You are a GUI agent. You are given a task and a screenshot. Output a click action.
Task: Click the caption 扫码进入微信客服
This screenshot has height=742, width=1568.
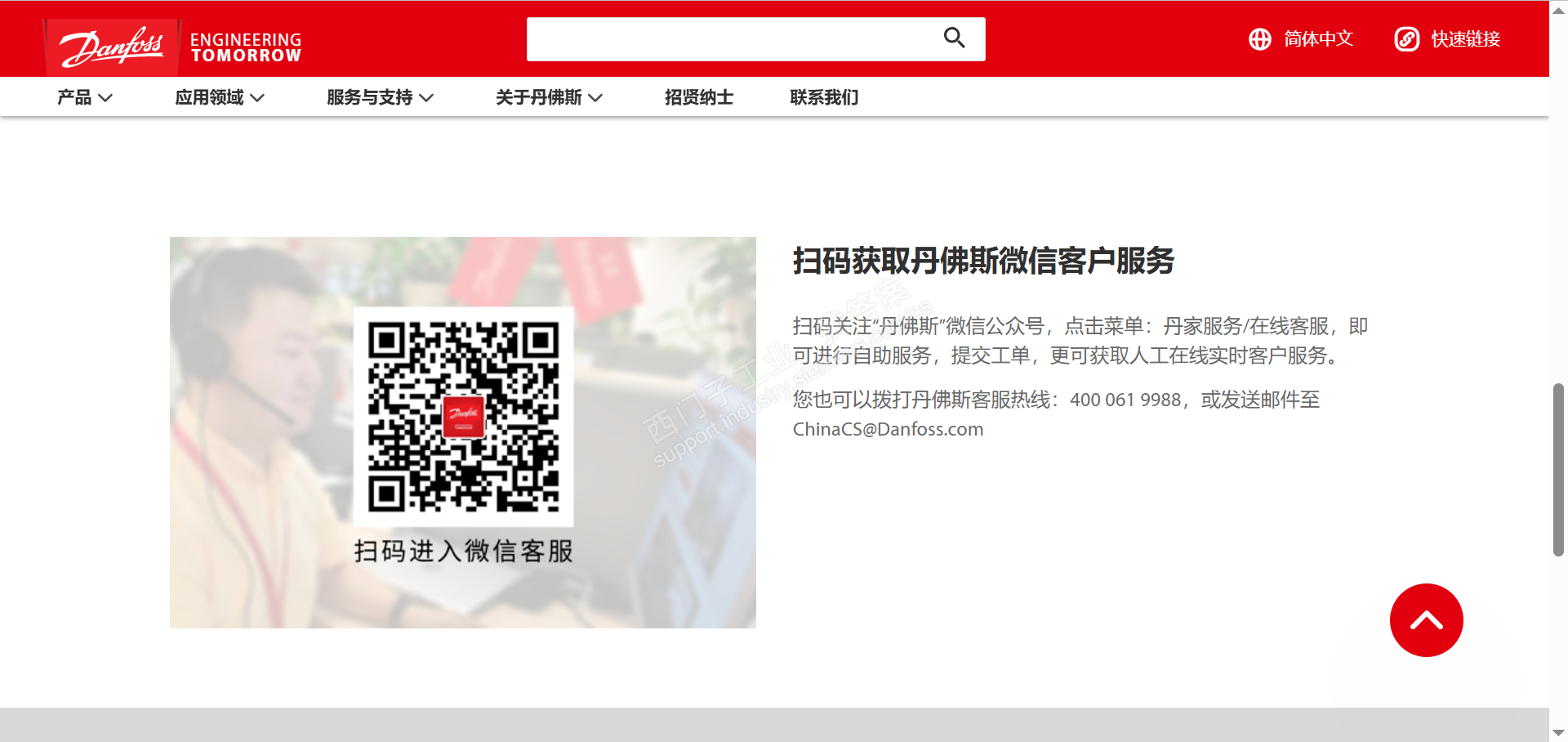coord(463,551)
